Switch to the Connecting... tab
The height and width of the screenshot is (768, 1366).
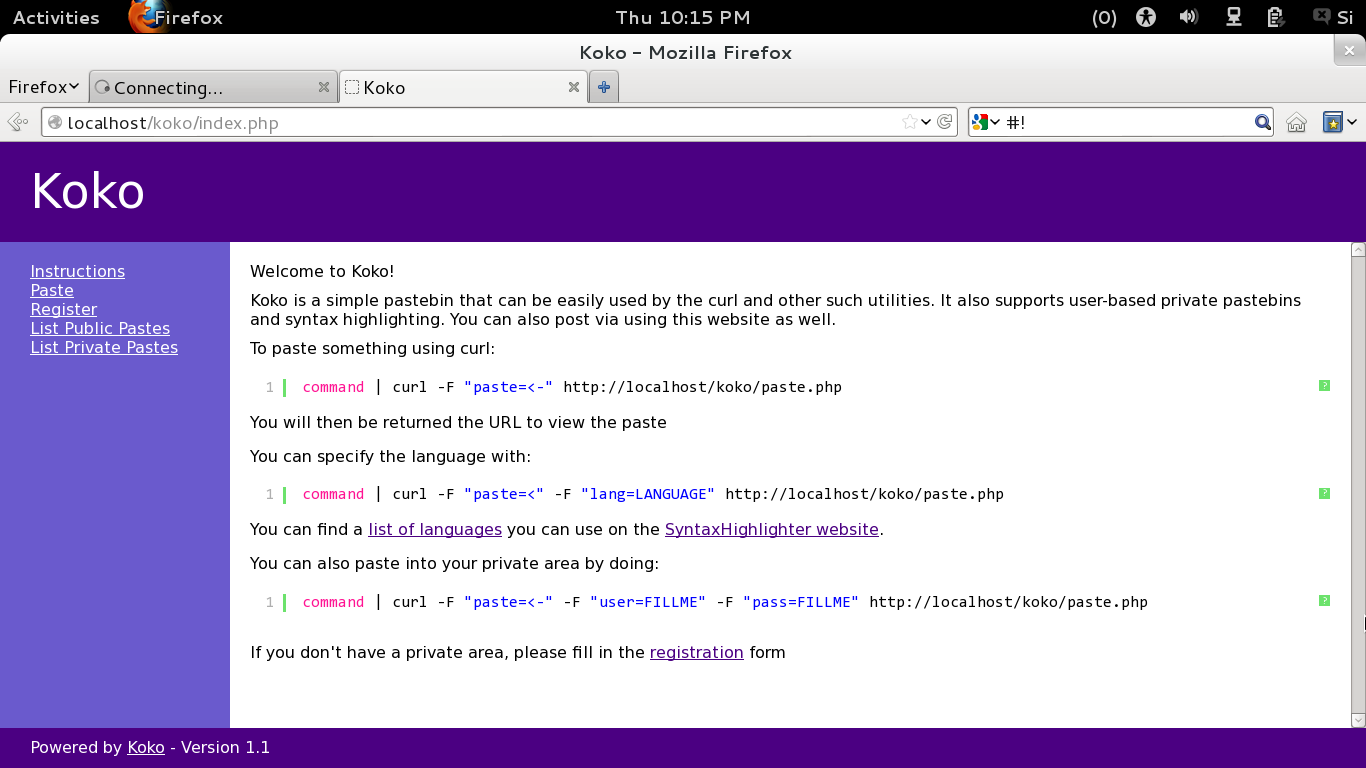point(200,87)
